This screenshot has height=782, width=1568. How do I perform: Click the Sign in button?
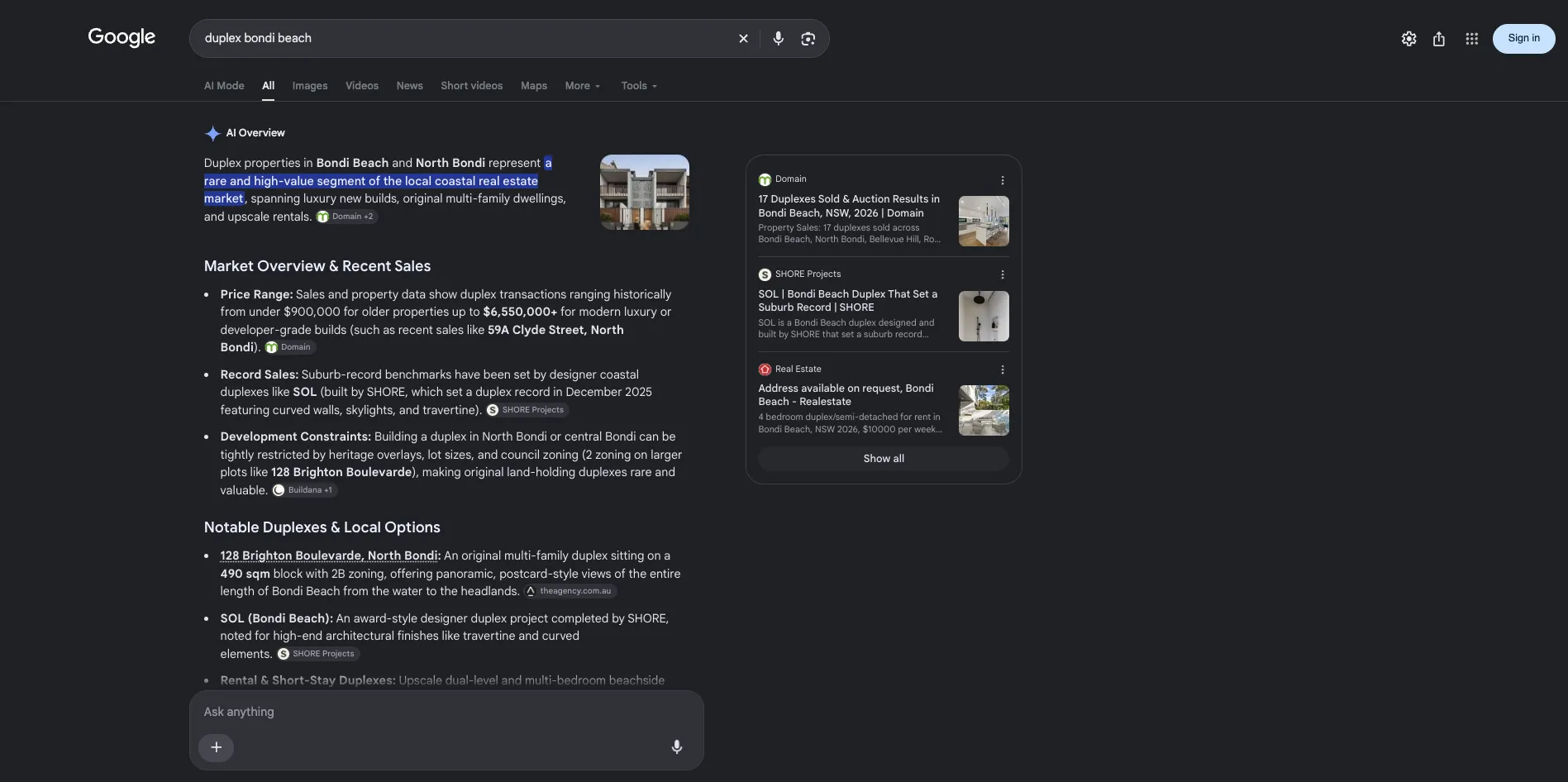(x=1523, y=39)
